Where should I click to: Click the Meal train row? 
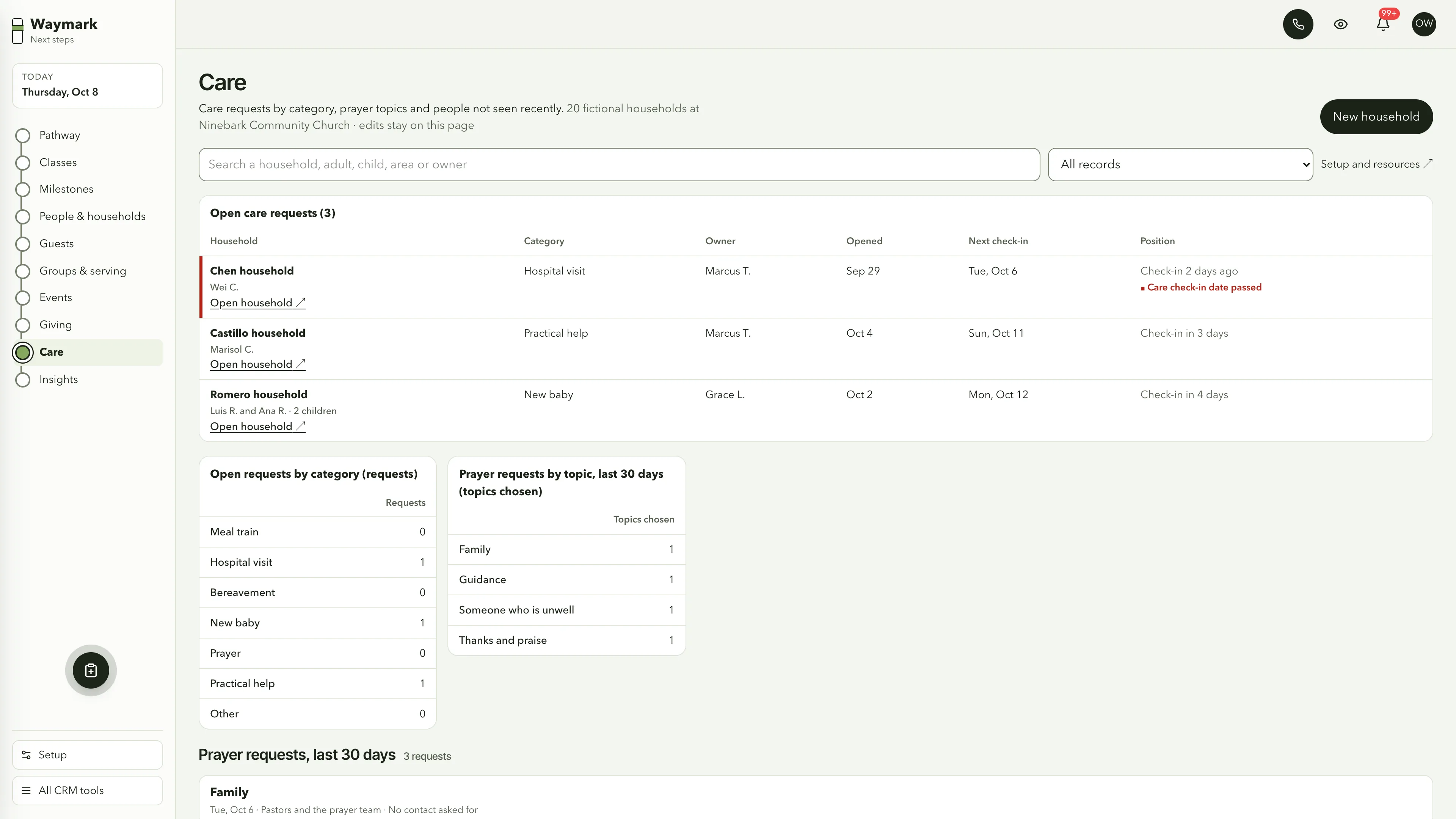317,532
